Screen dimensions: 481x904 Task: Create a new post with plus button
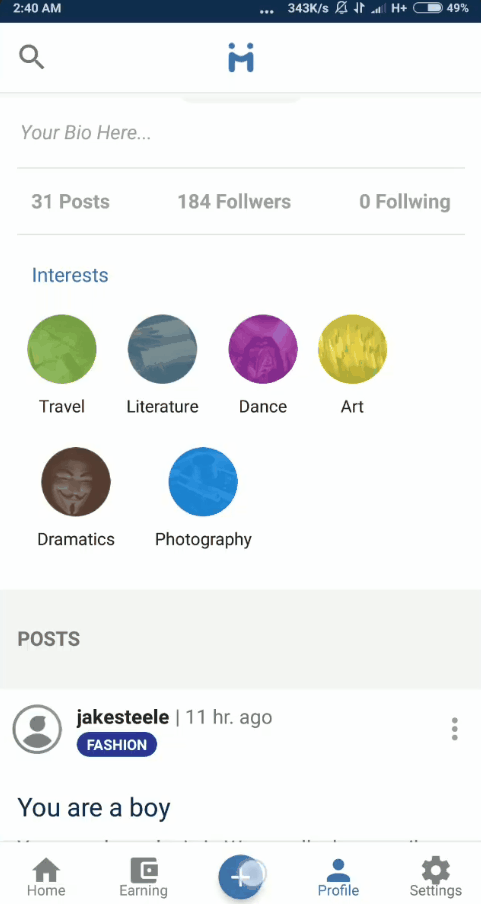click(241, 877)
